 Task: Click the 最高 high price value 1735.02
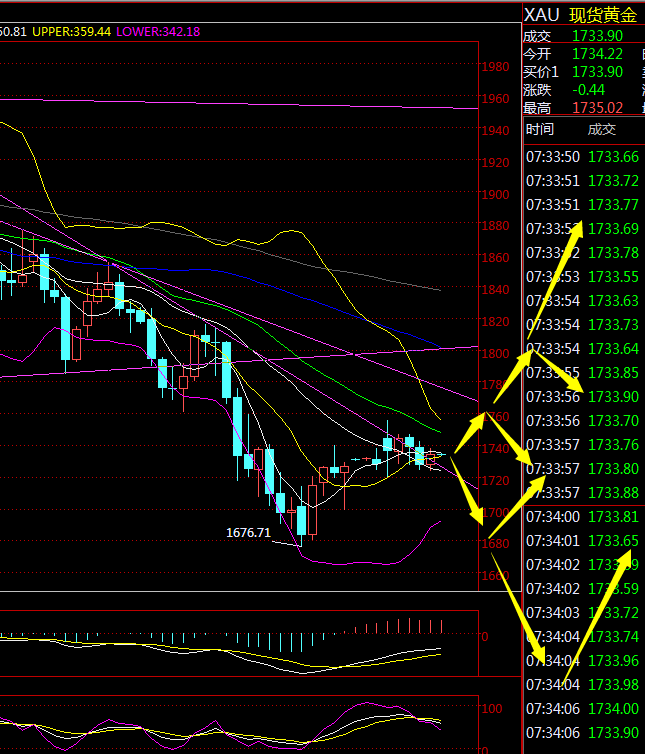click(x=598, y=108)
